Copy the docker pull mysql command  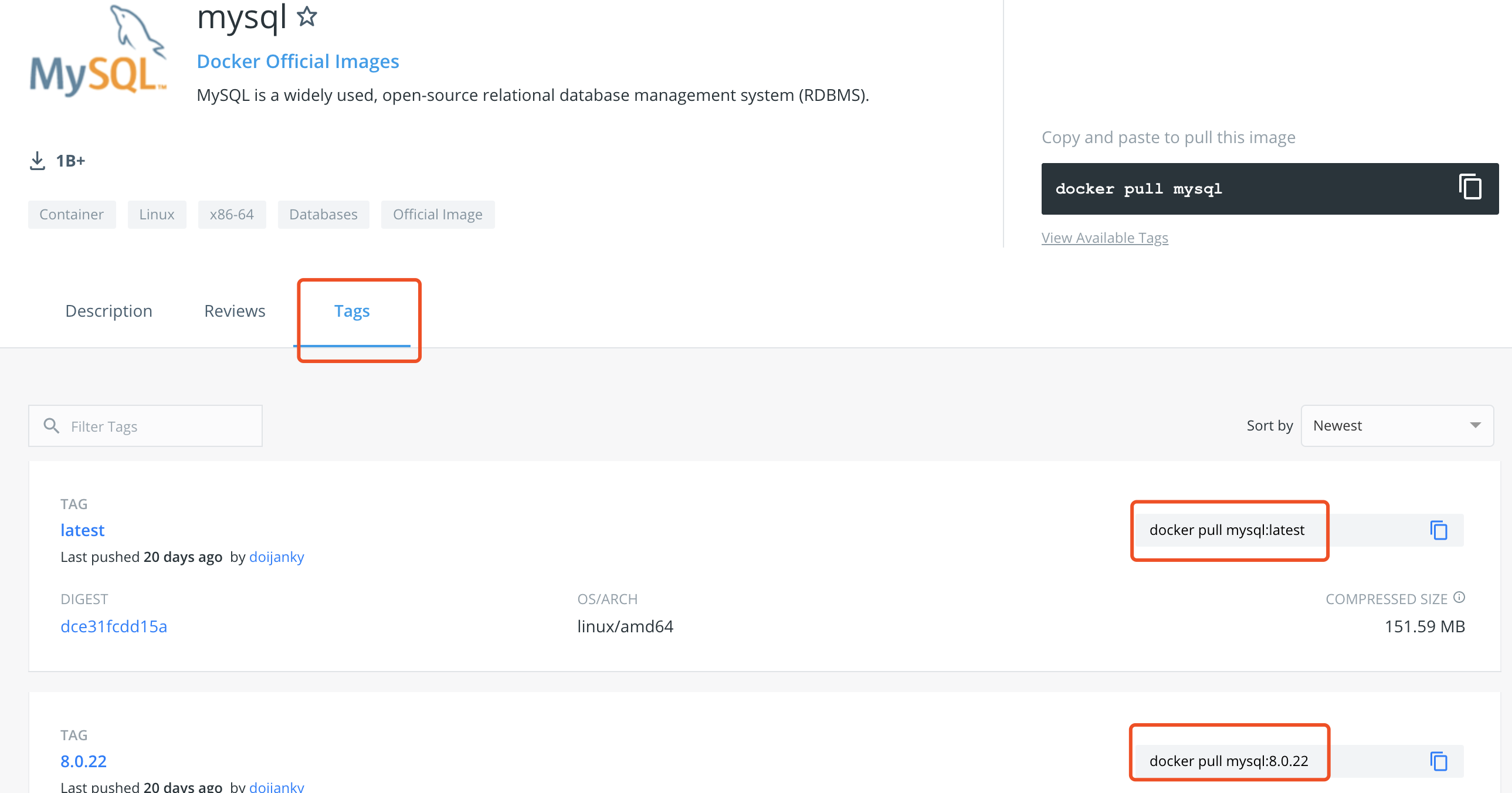tap(1470, 187)
